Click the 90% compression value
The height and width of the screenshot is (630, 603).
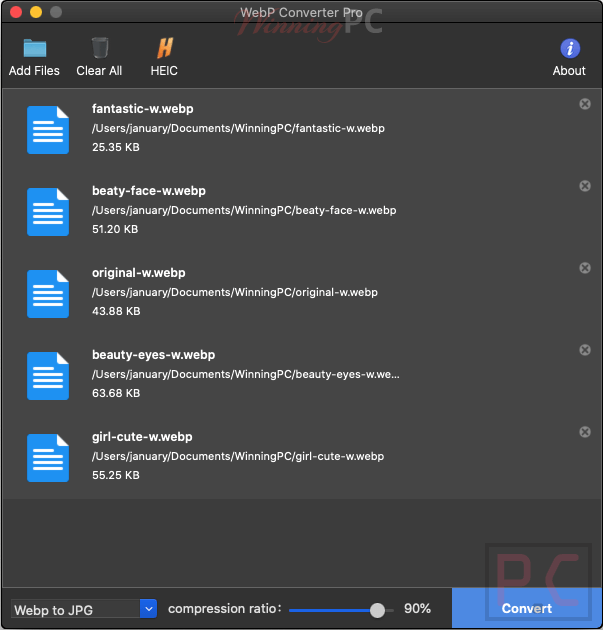(417, 608)
